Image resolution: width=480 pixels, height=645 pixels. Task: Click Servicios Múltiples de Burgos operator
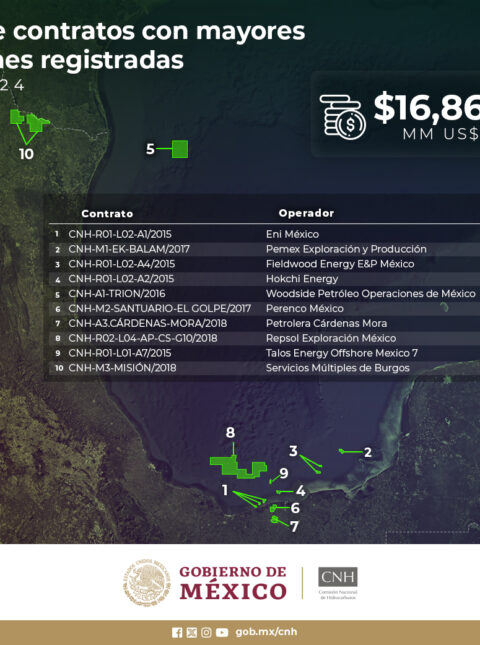[x=338, y=368]
